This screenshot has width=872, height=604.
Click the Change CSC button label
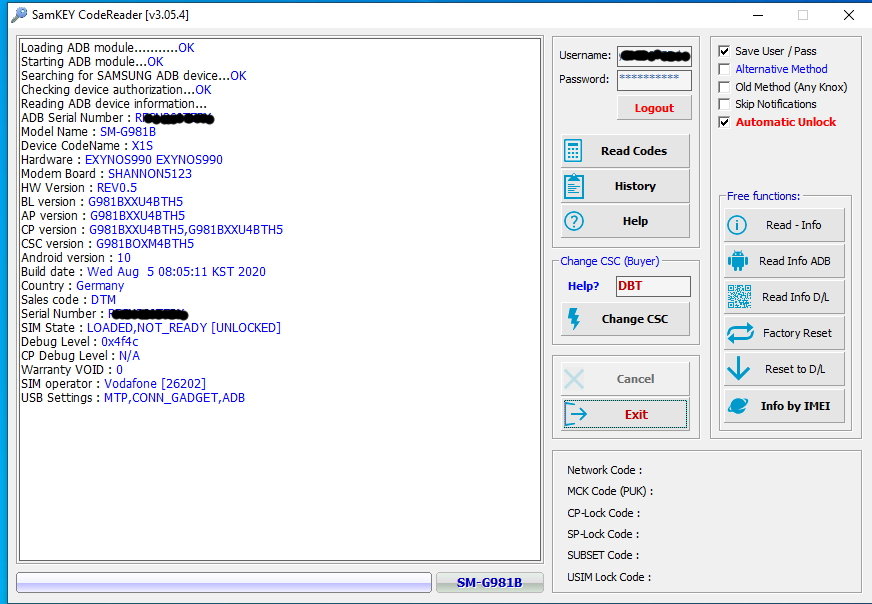pos(635,319)
